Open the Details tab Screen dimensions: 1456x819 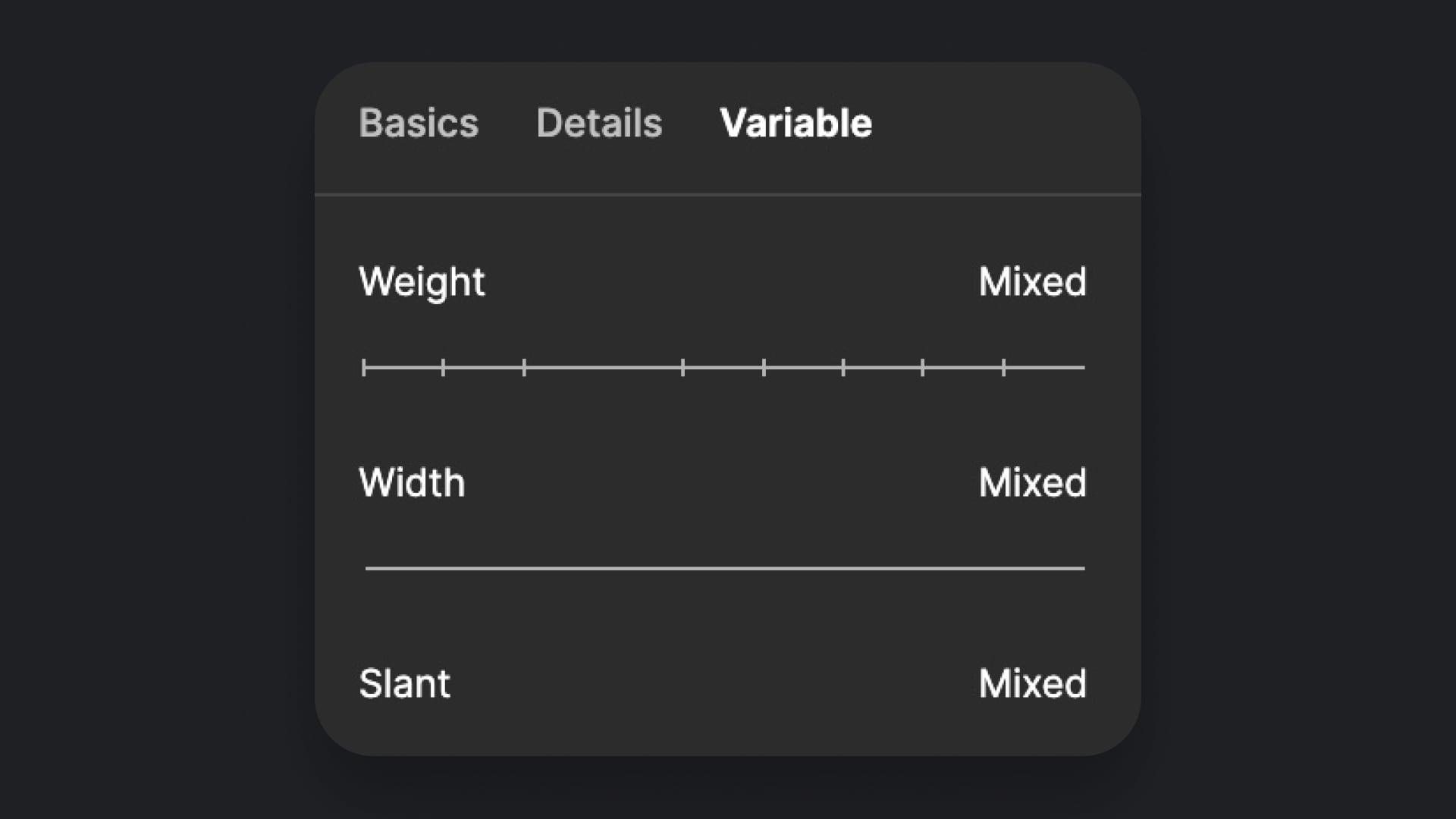click(x=599, y=123)
